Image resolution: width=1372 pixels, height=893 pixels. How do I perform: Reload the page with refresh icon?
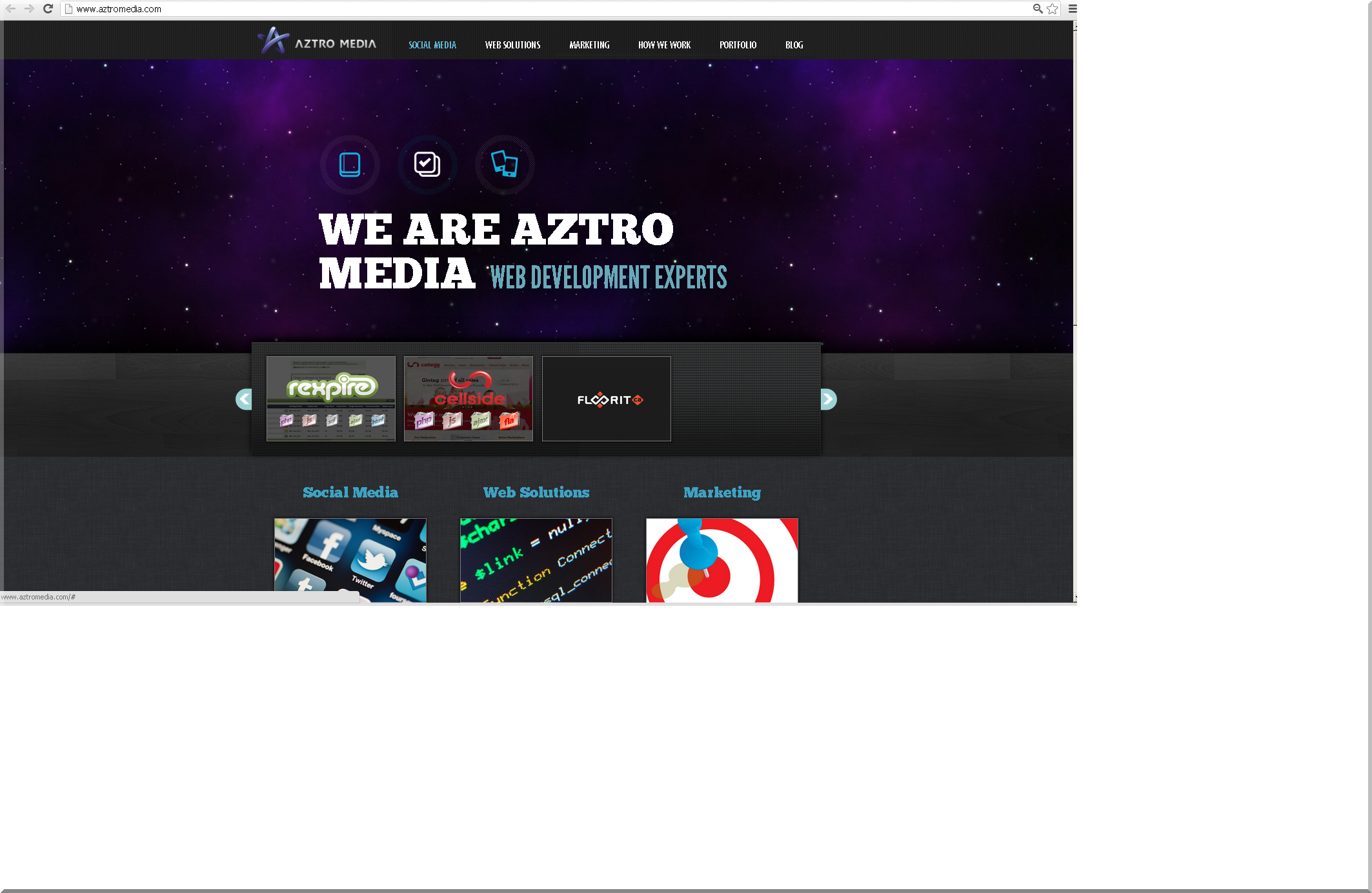(48, 9)
